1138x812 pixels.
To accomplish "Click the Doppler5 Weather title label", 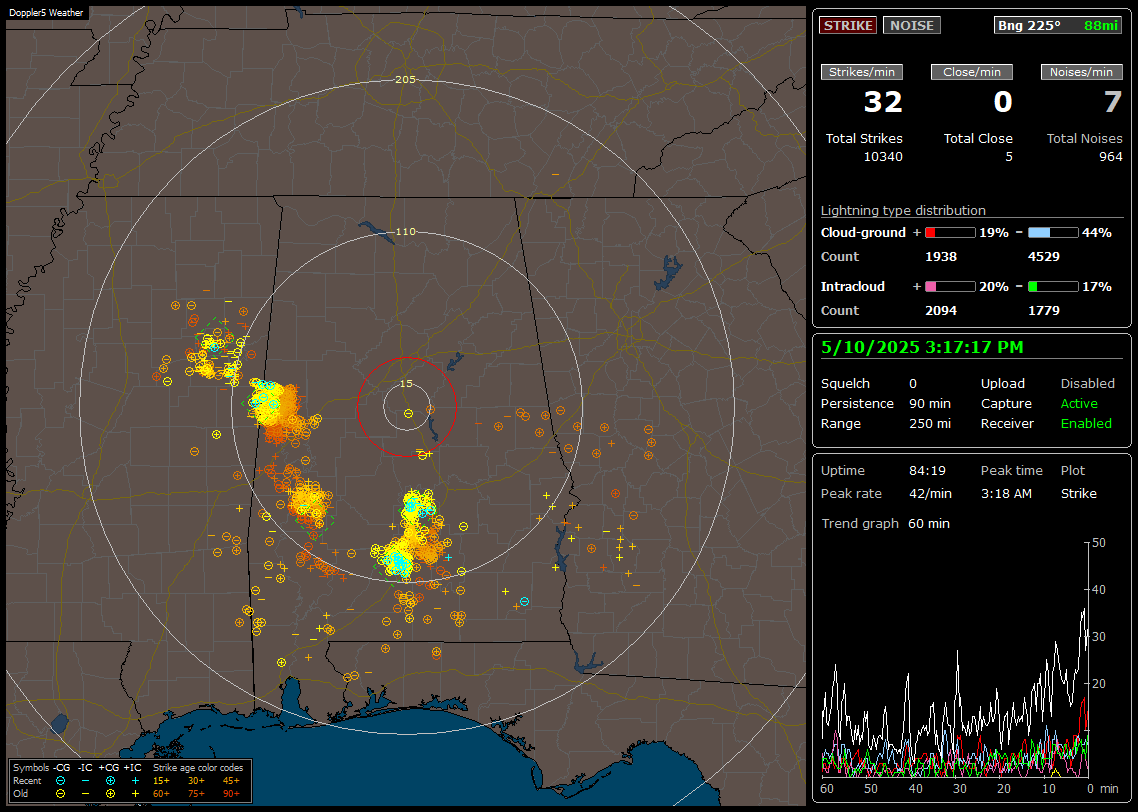I will [46, 13].
